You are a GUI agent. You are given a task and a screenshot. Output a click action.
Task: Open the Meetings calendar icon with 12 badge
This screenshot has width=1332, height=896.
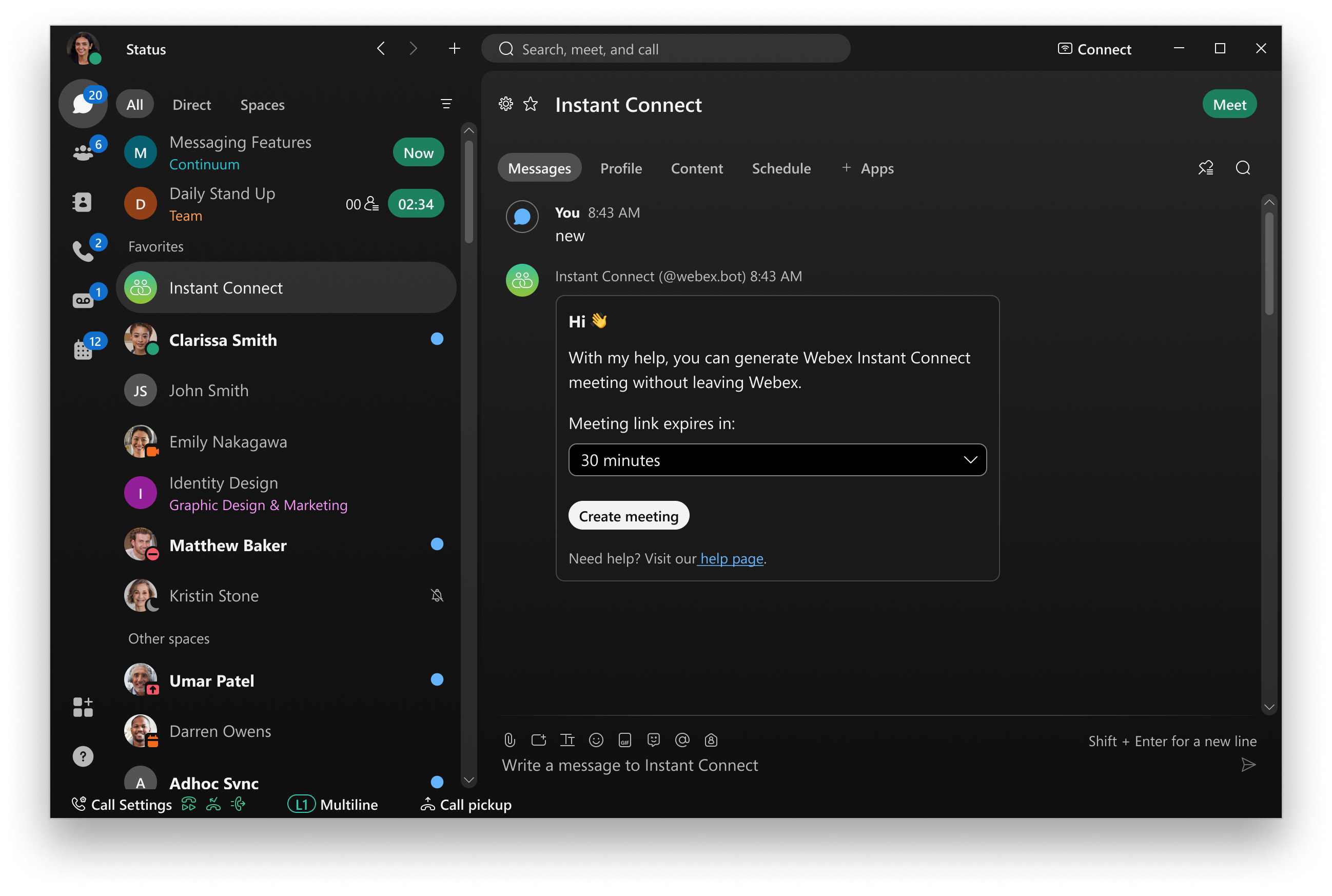(84, 348)
